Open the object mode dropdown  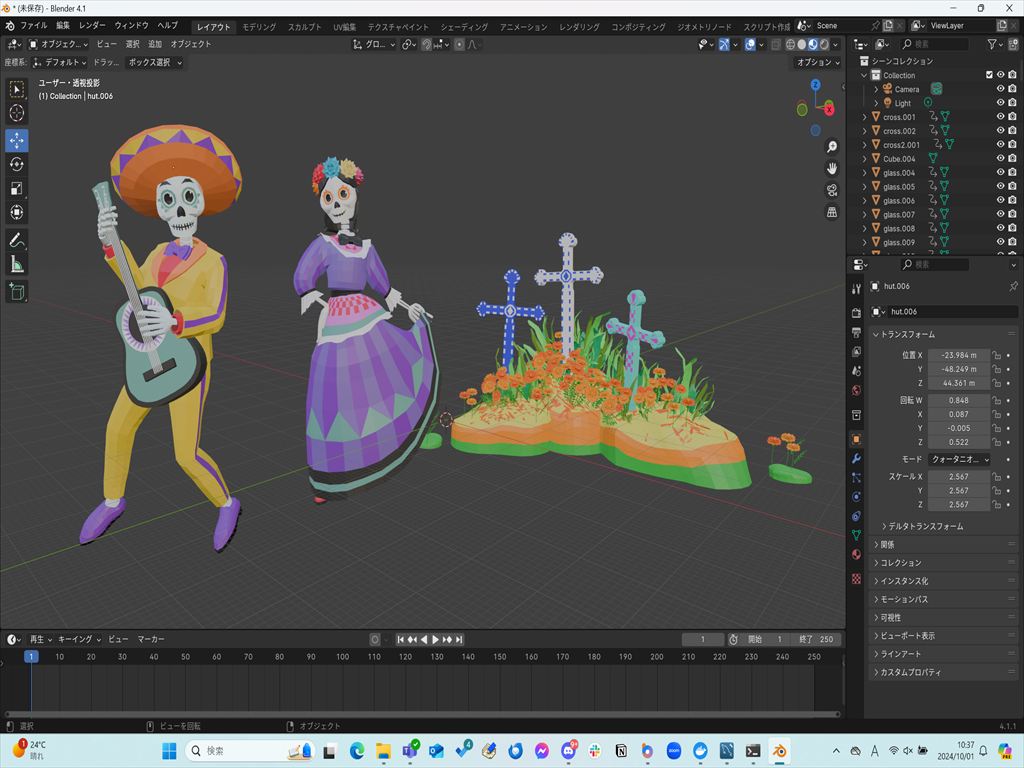[58, 44]
